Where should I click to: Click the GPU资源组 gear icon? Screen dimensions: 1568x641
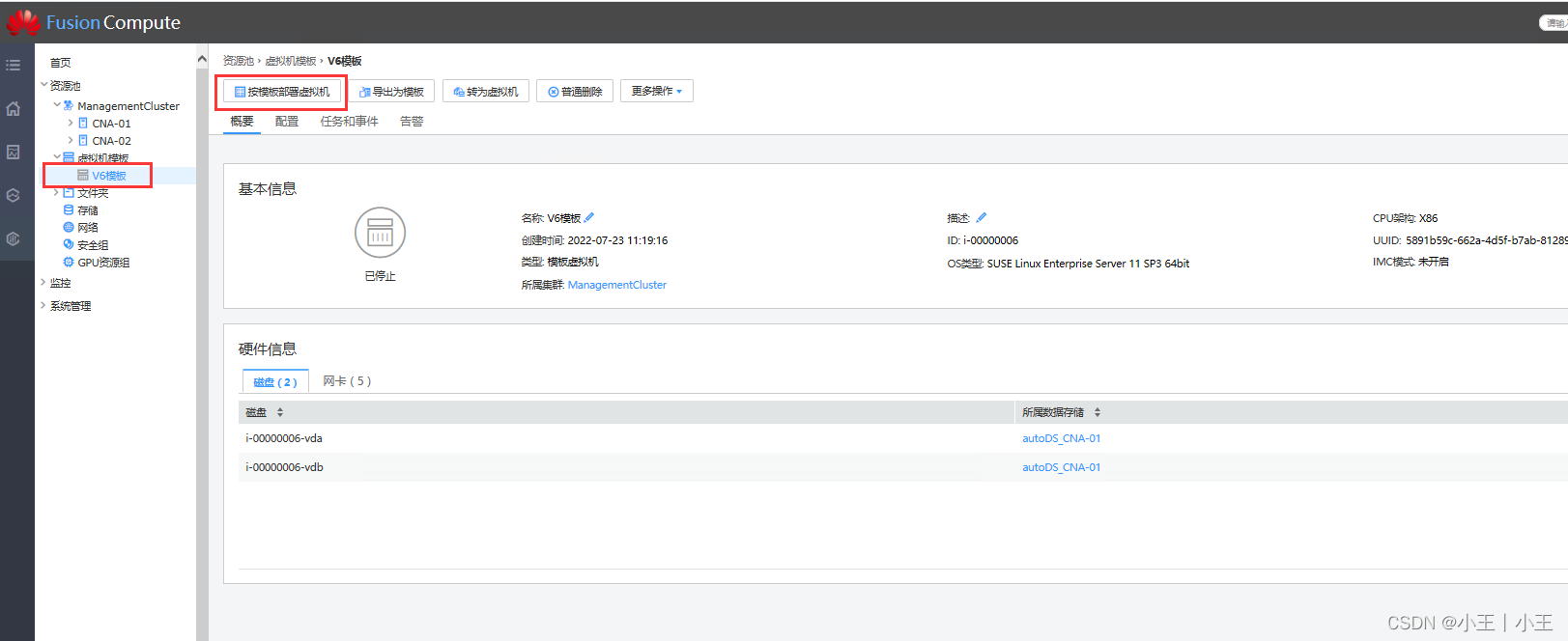point(69,262)
